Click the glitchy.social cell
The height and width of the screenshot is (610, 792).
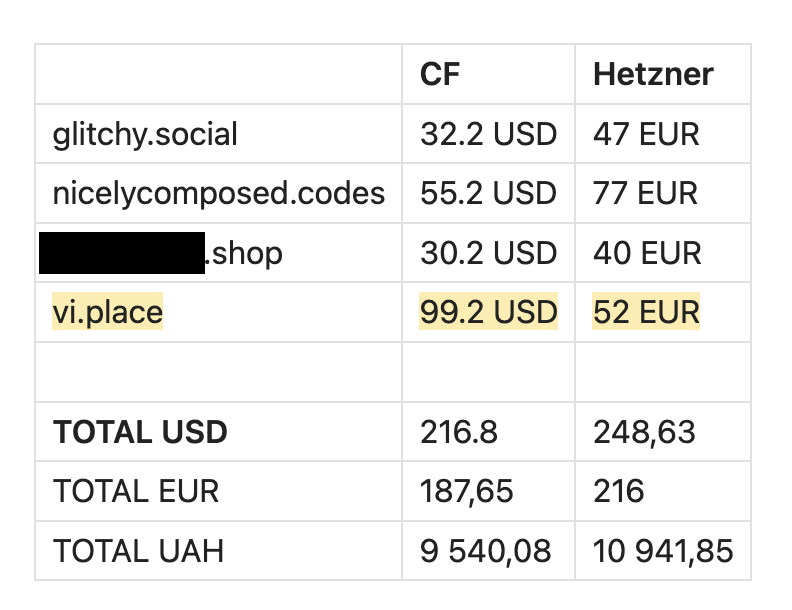[145, 134]
